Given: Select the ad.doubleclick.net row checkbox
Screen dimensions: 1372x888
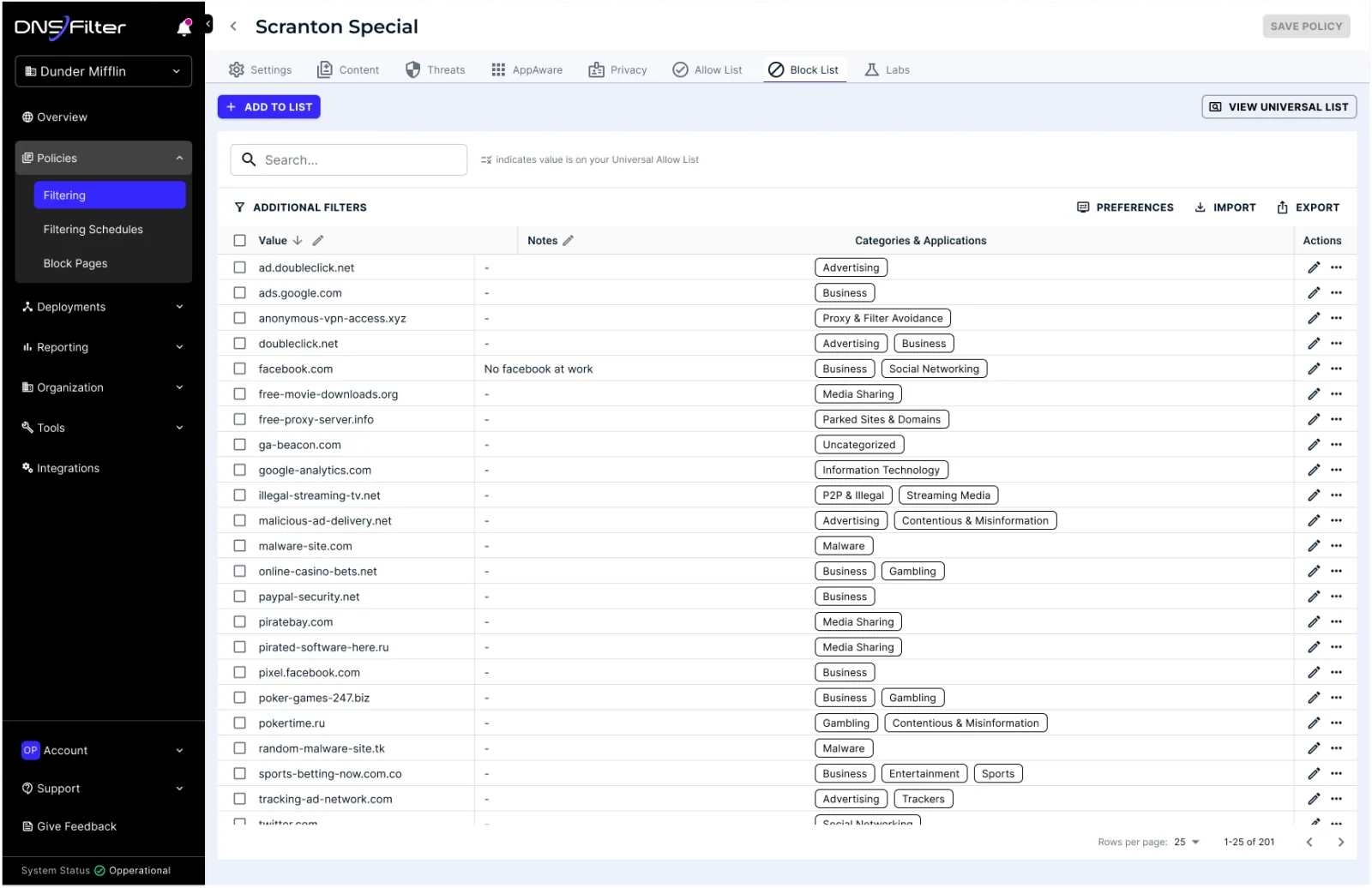Looking at the screenshot, I should point(240,267).
